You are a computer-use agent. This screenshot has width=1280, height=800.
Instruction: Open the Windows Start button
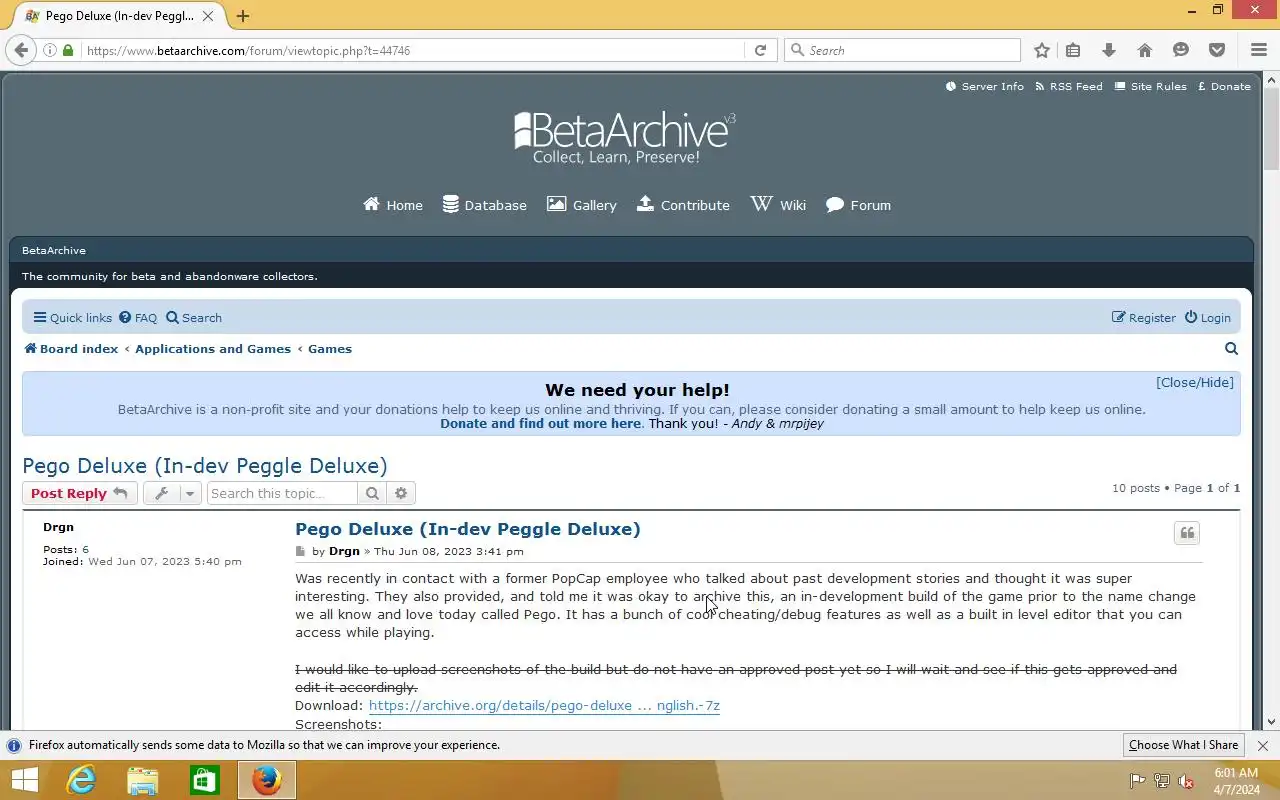(x=24, y=780)
